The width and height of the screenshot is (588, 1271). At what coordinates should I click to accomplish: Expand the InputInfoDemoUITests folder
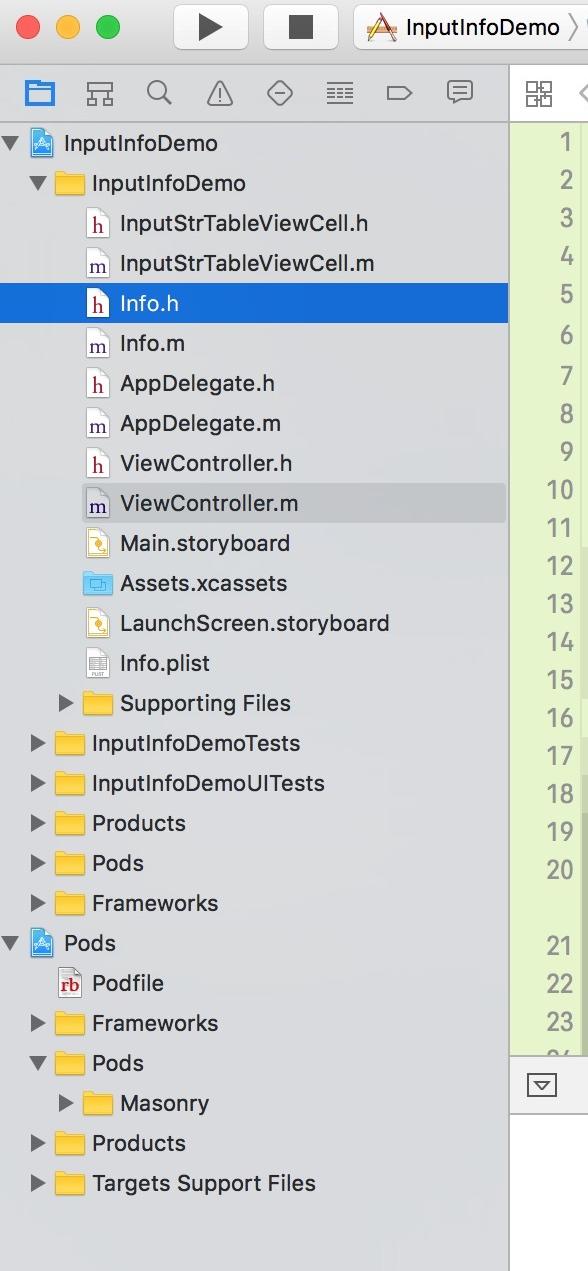38,783
